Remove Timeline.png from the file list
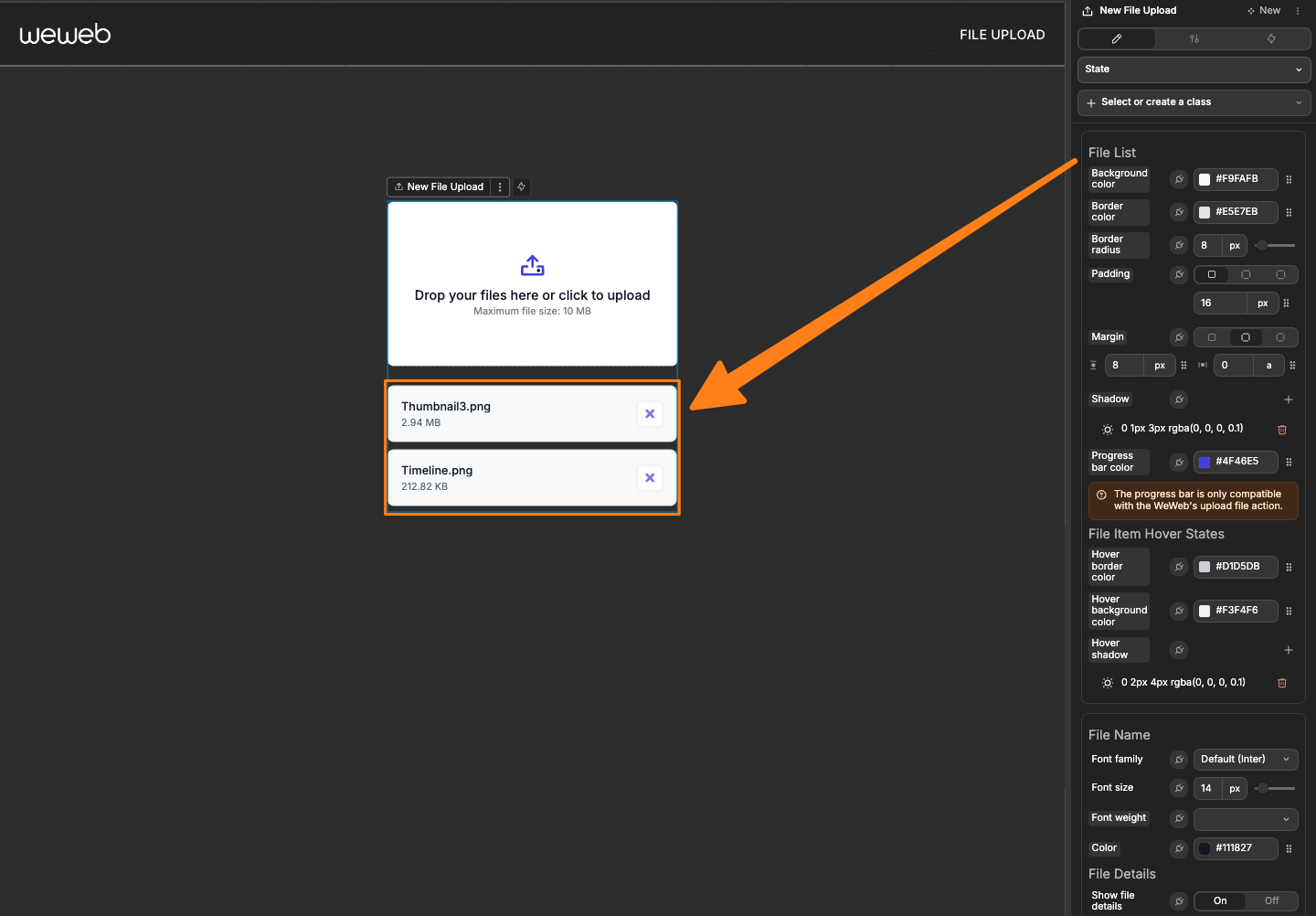Screen dimensions: 1316x916 650,477
